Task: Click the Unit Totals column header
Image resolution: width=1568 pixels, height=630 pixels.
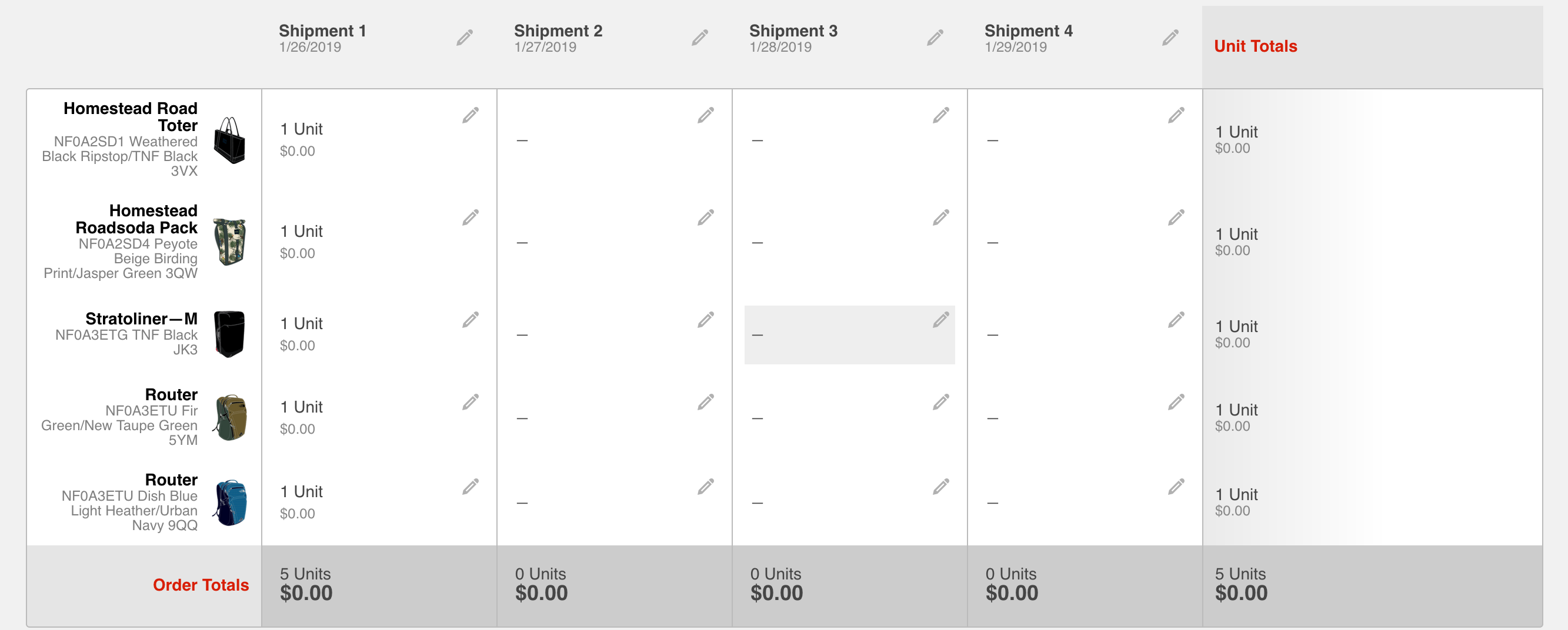Action: (1255, 46)
